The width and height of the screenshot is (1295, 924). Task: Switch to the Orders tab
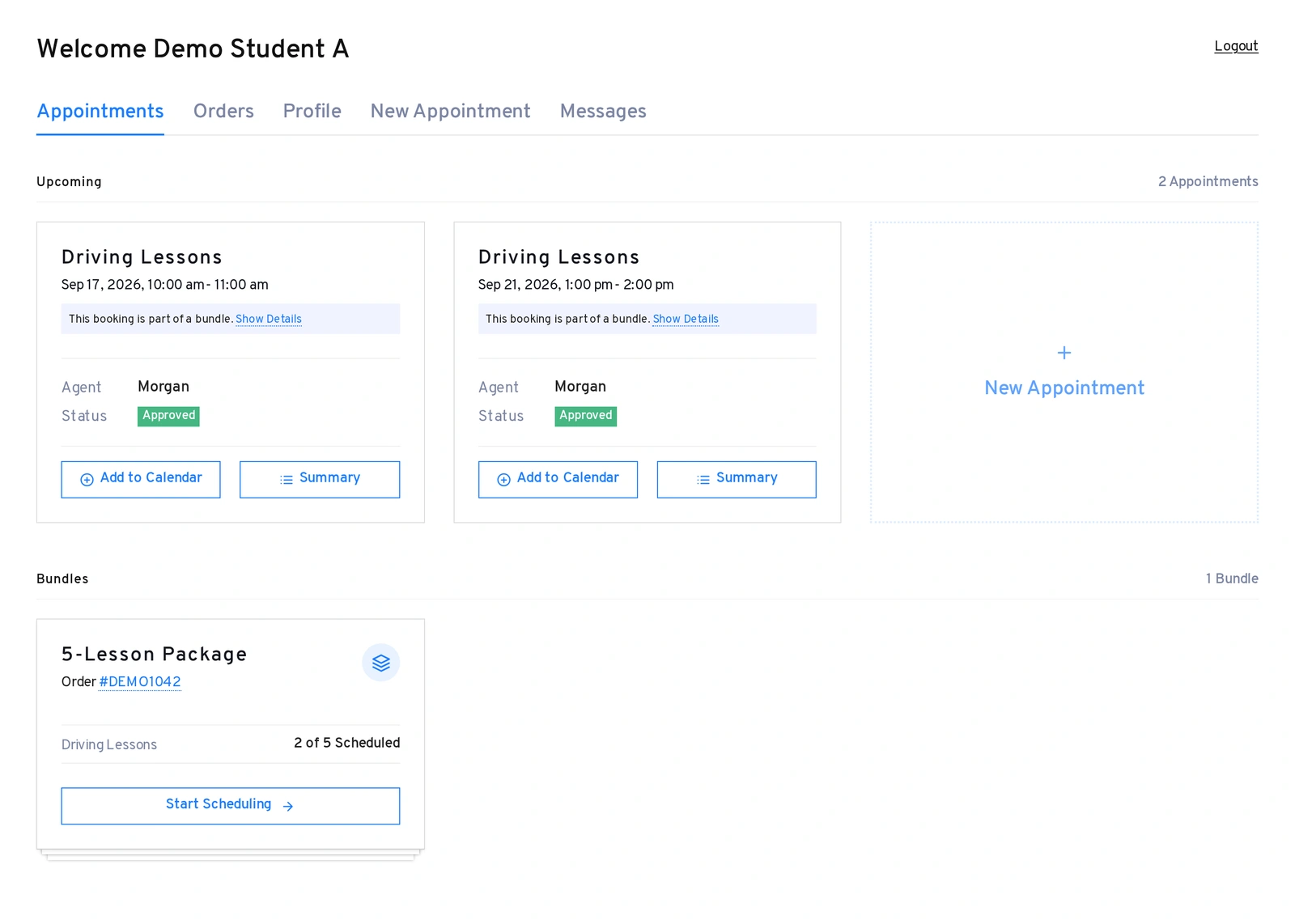(223, 111)
